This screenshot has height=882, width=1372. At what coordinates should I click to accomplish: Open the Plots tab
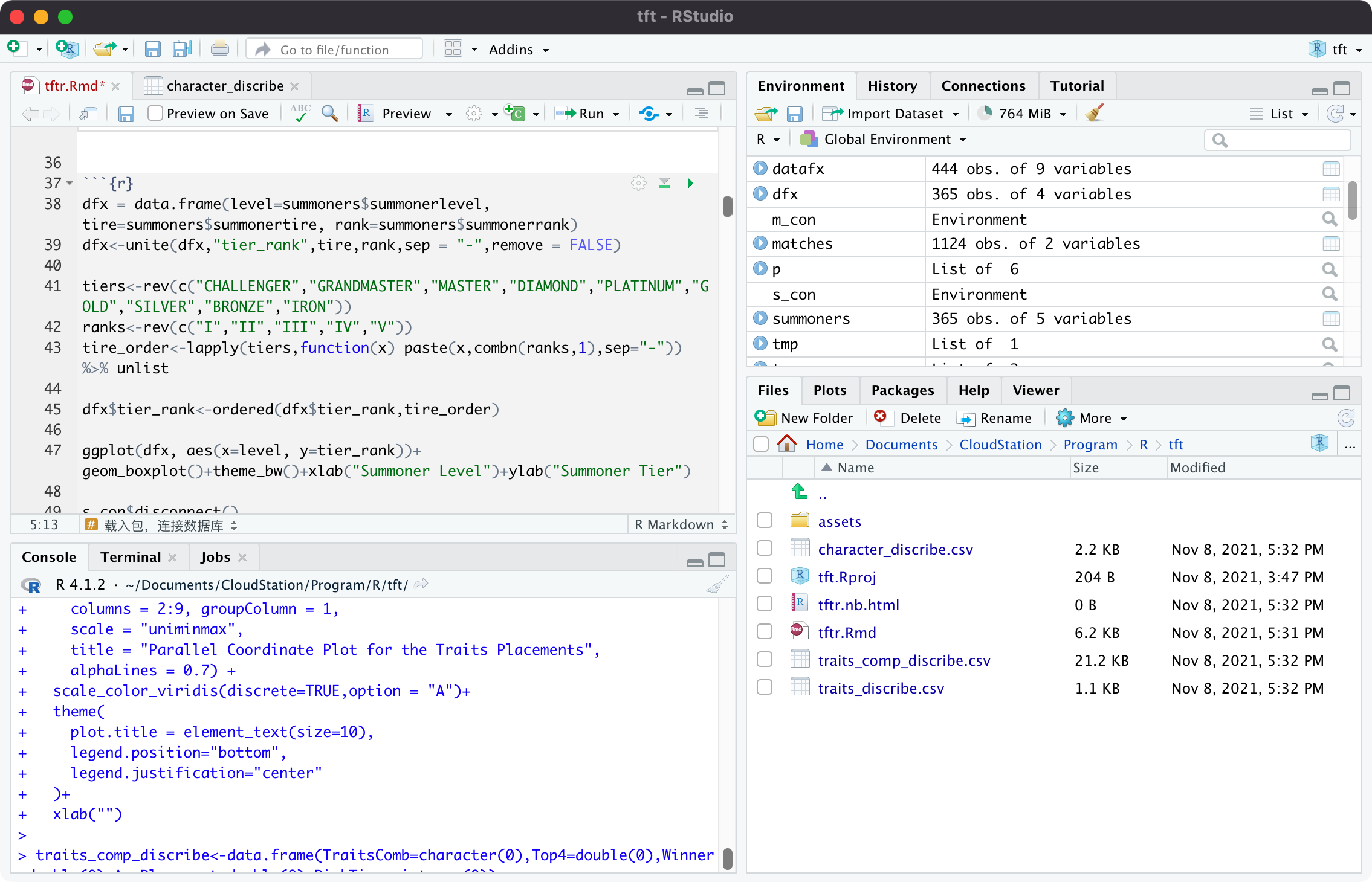[x=829, y=390]
